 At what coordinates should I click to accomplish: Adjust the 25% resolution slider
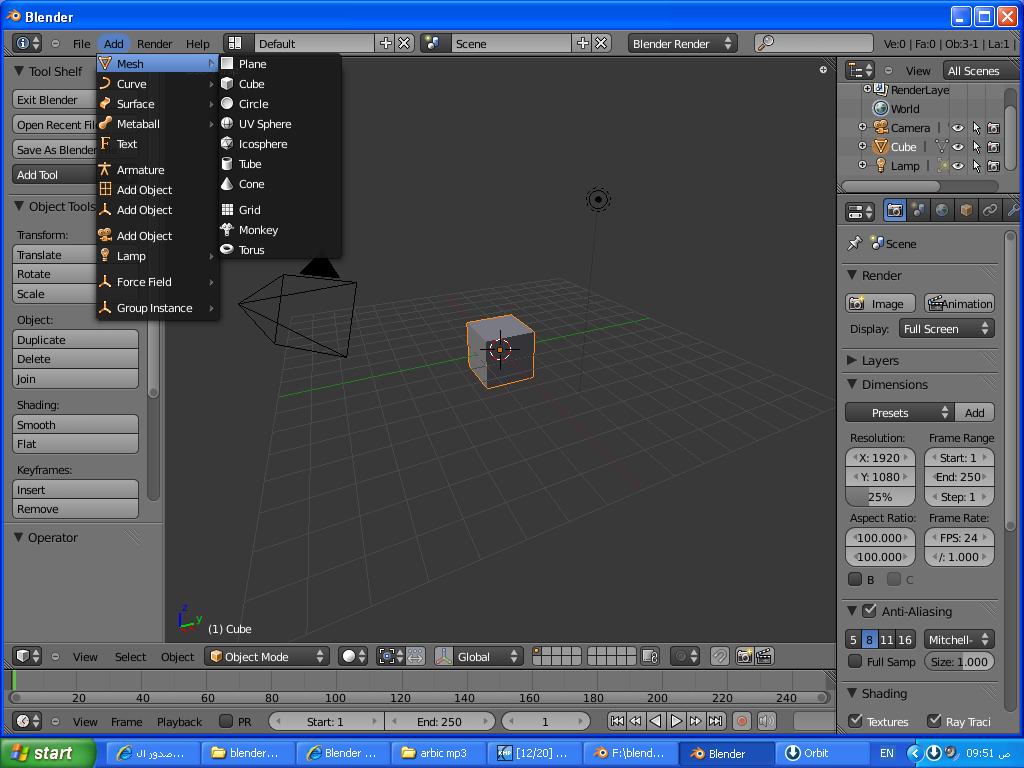(880, 497)
